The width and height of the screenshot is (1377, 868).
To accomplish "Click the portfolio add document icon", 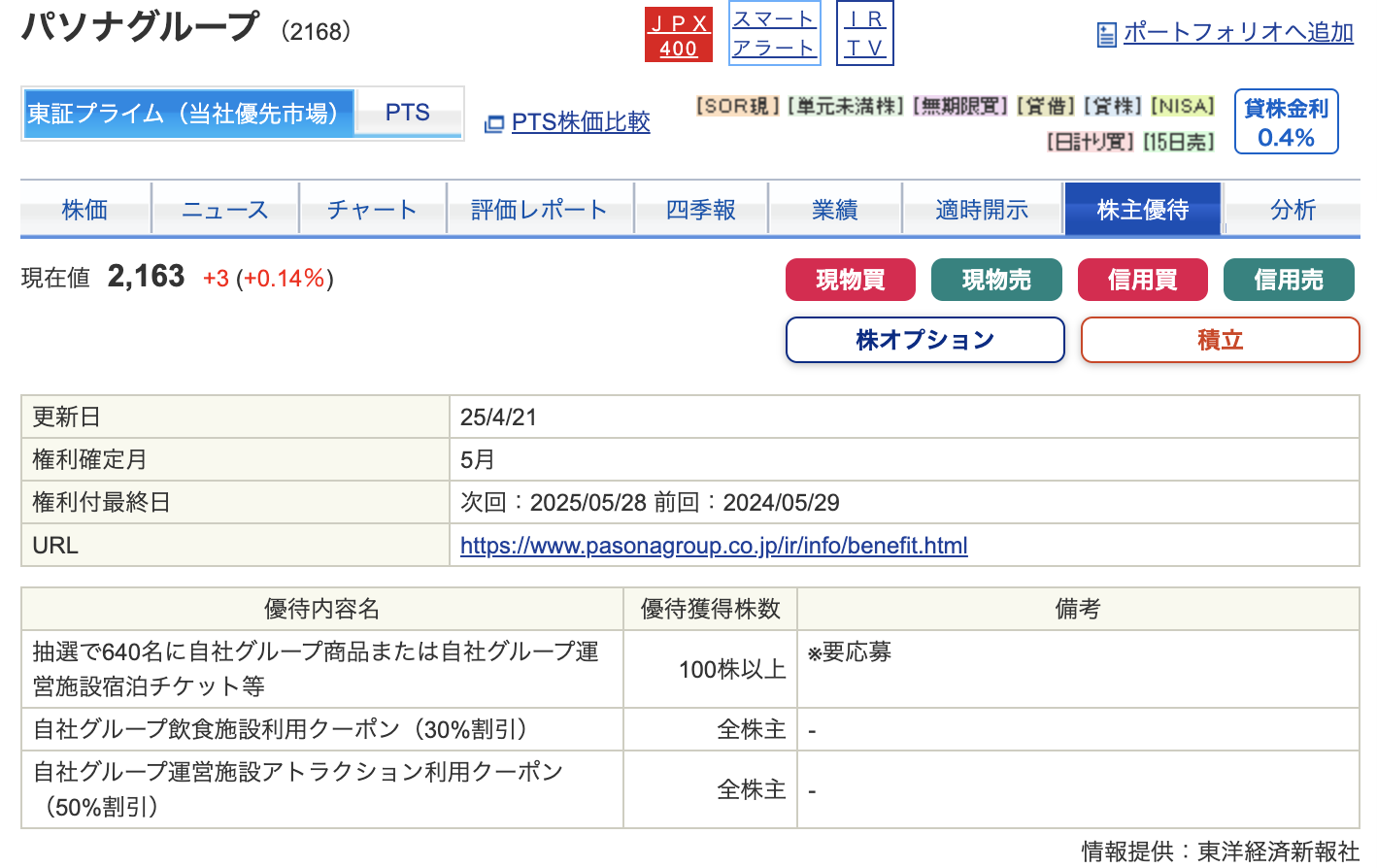I will click(x=1106, y=35).
